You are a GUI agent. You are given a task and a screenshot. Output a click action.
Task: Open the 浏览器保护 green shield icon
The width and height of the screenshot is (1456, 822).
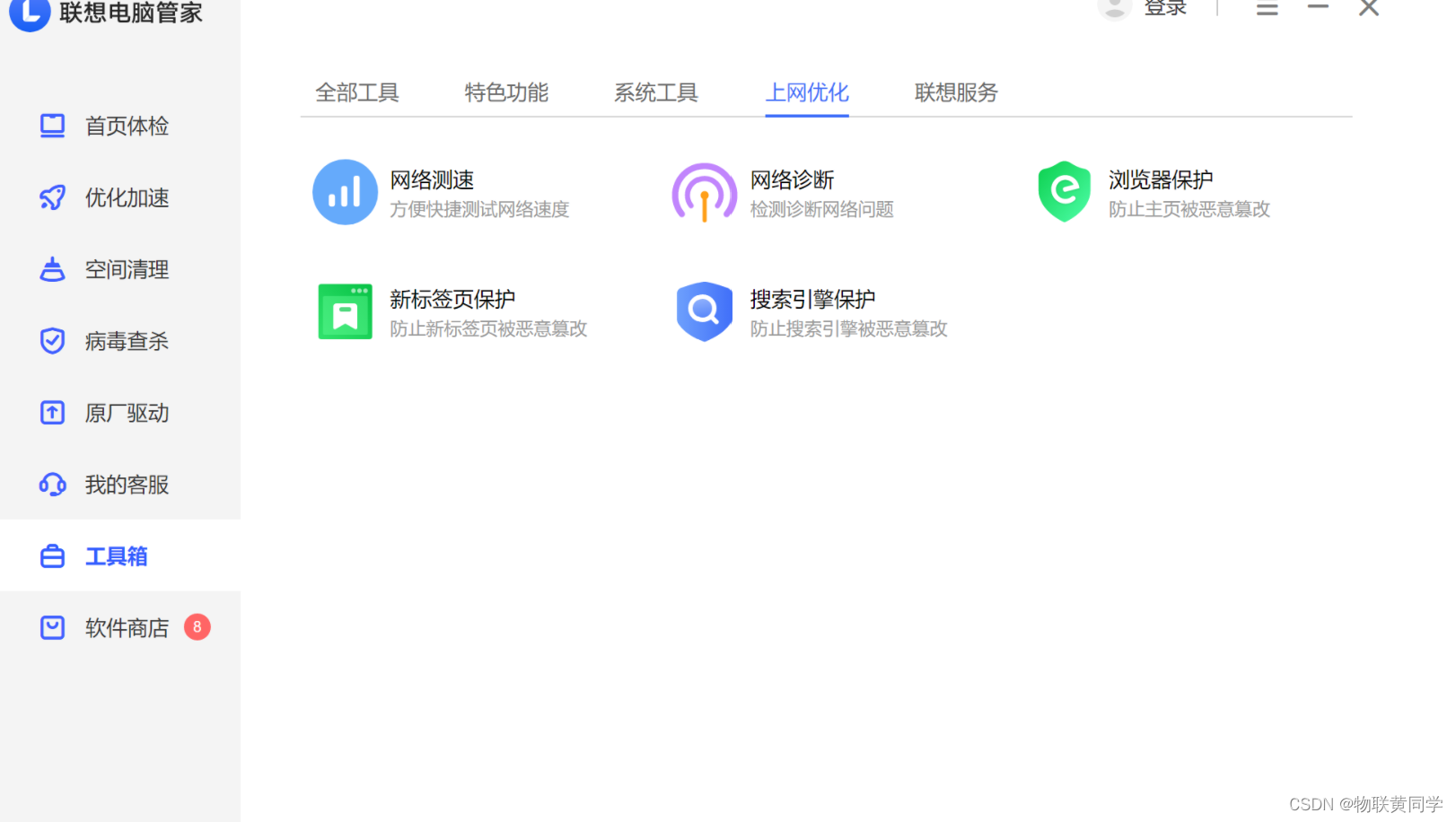[1065, 191]
